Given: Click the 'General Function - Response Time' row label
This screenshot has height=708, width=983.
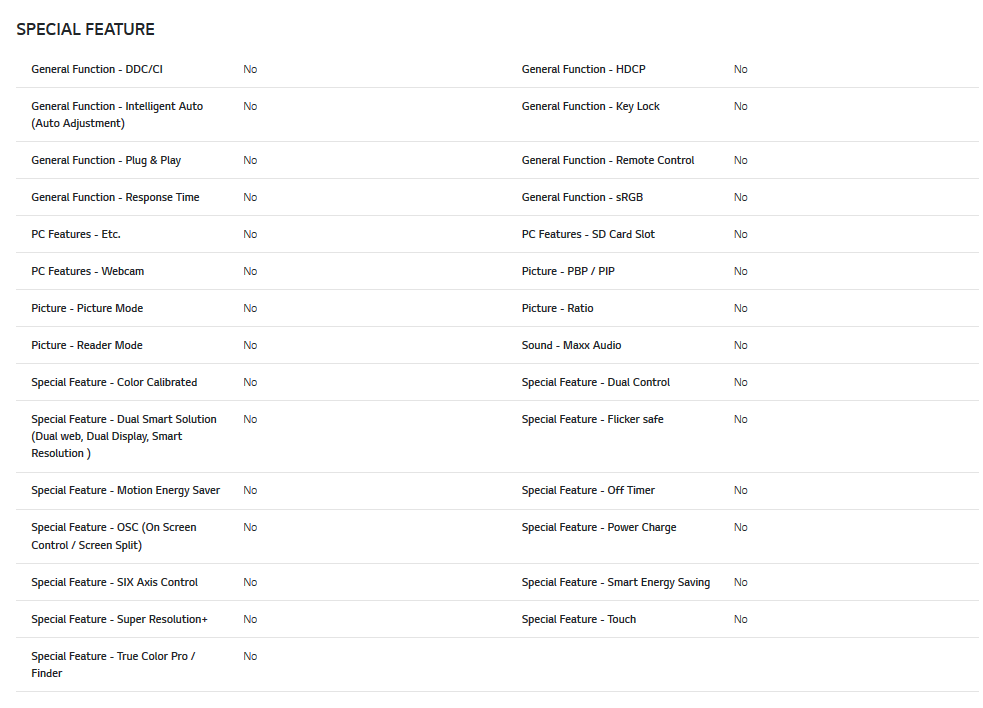Looking at the screenshot, I should [x=115, y=198].
